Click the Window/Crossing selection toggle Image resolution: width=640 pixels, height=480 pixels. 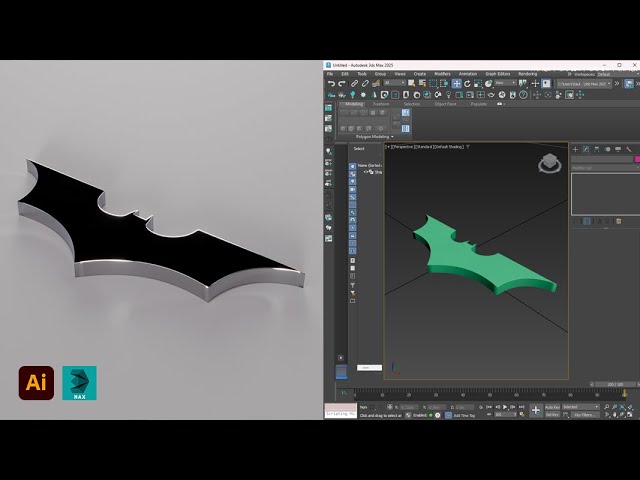(x=444, y=84)
